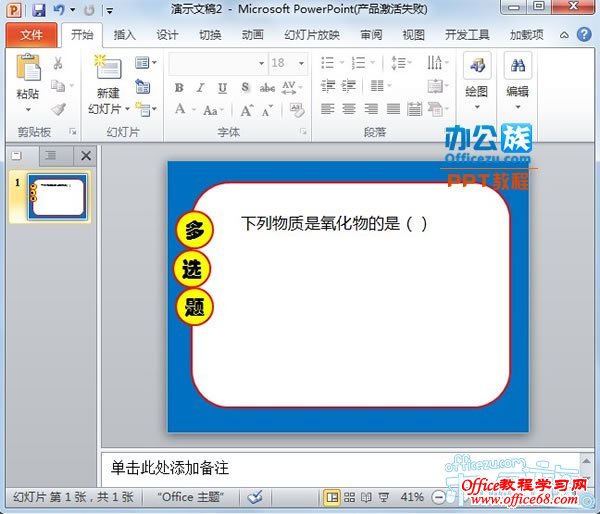The width and height of the screenshot is (600, 514).
Task: Click the Paste (粘贴) clipboard icon
Action: [28, 71]
